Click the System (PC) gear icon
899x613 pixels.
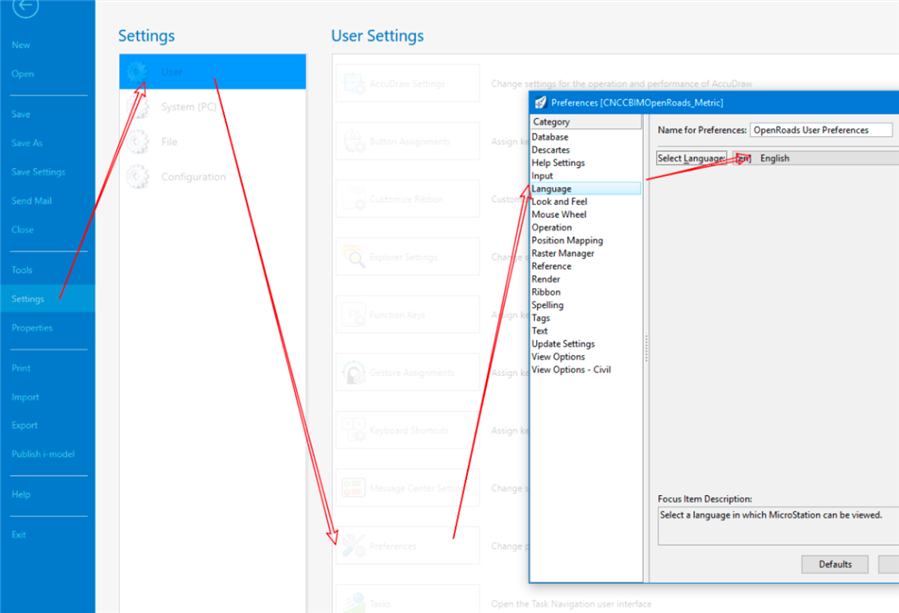[x=138, y=107]
